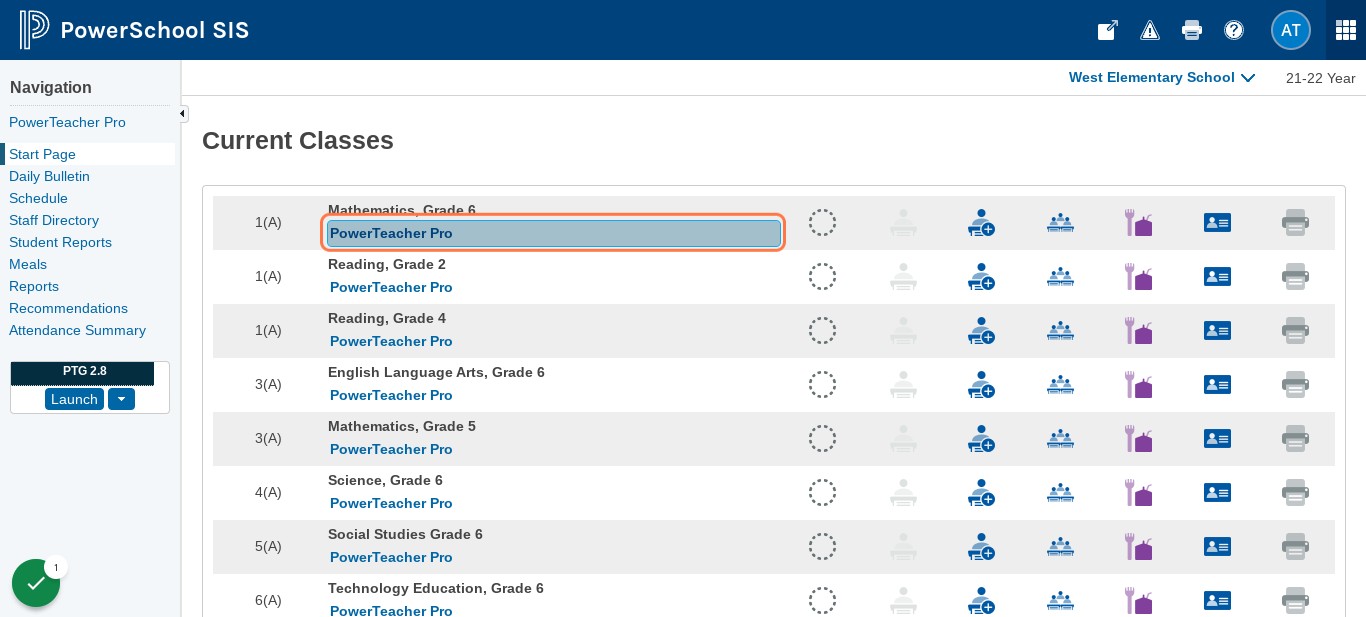Click attendance circle for English Language Arts, Grade 6
Screen dimensions: 1366x617
(x=822, y=385)
